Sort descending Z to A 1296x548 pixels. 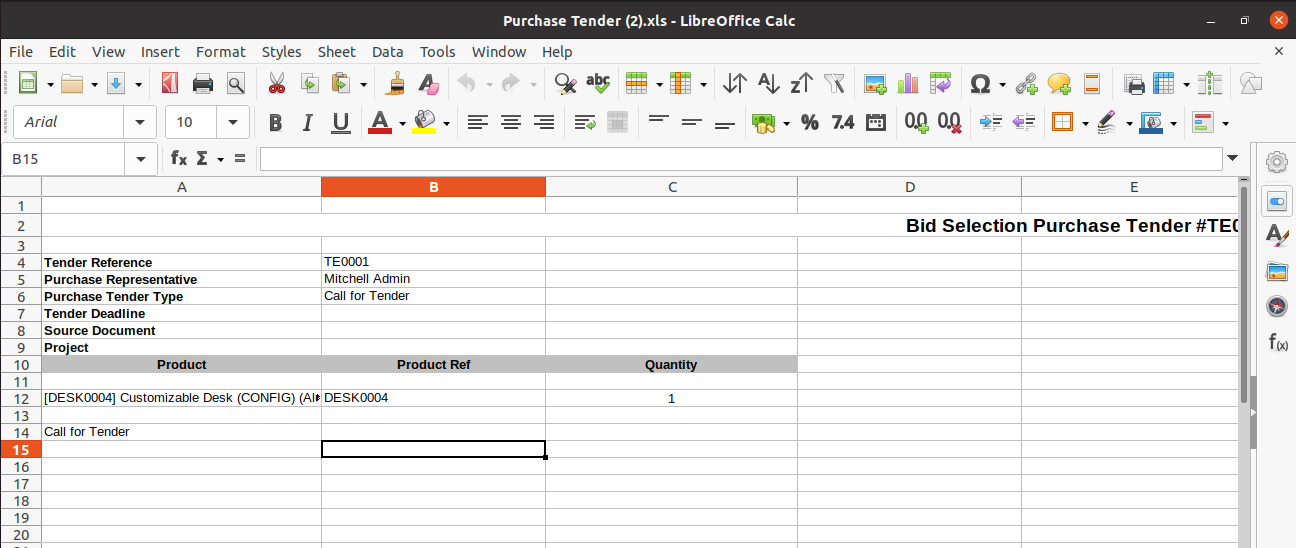pos(801,83)
